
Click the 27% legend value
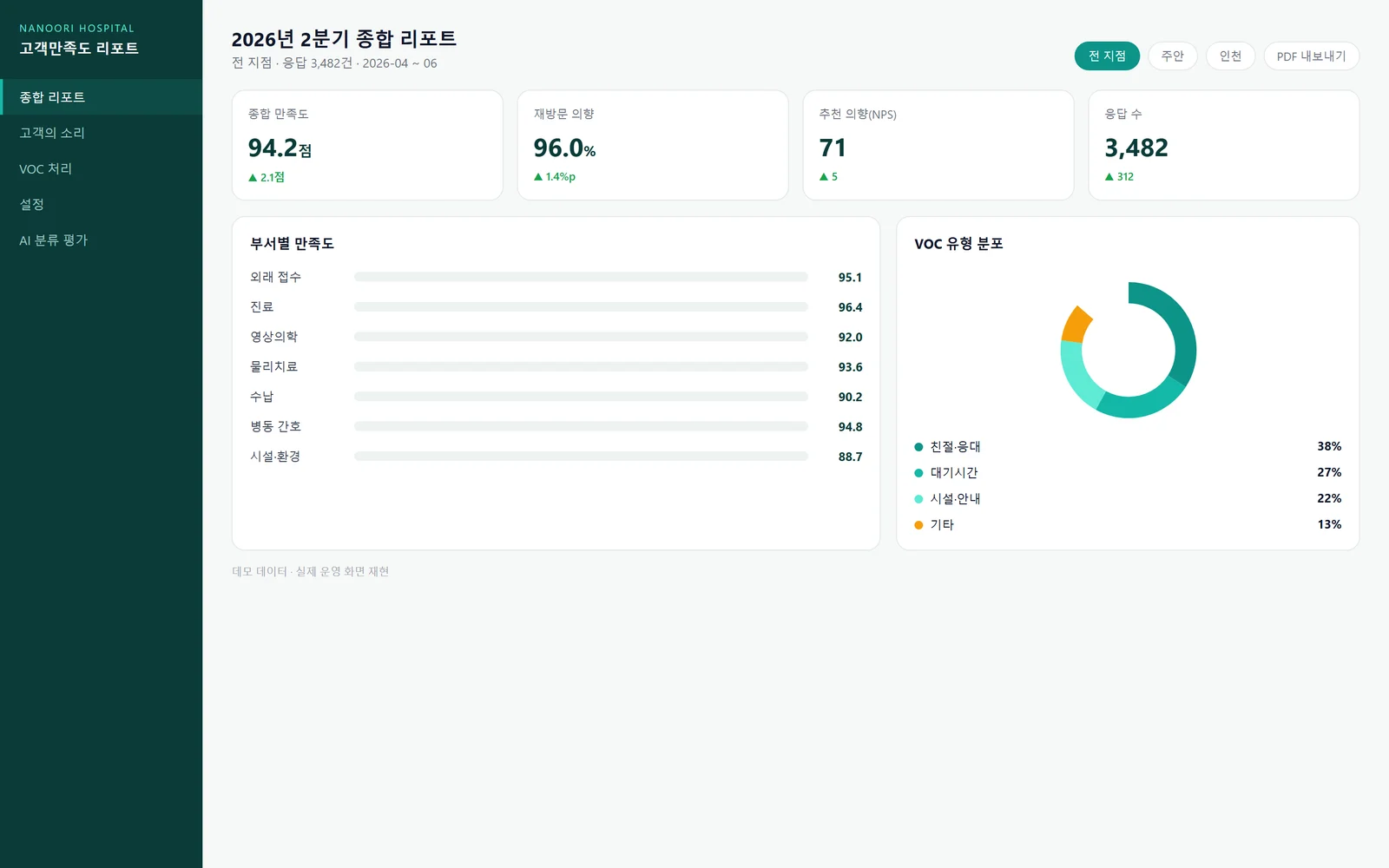[x=1329, y=473]
